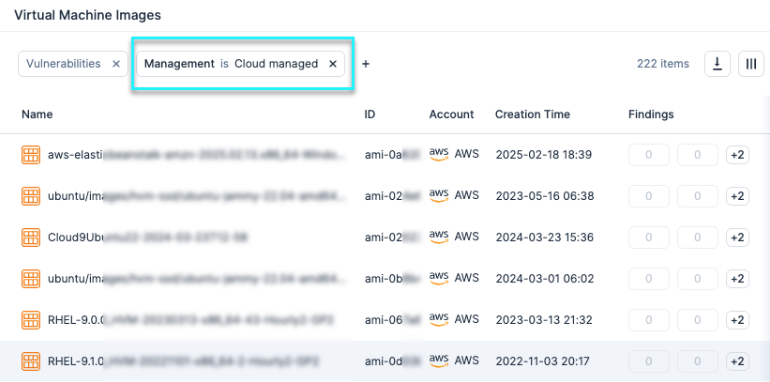Sort by ID column header
770x382 pixels.
coord(369,114)
